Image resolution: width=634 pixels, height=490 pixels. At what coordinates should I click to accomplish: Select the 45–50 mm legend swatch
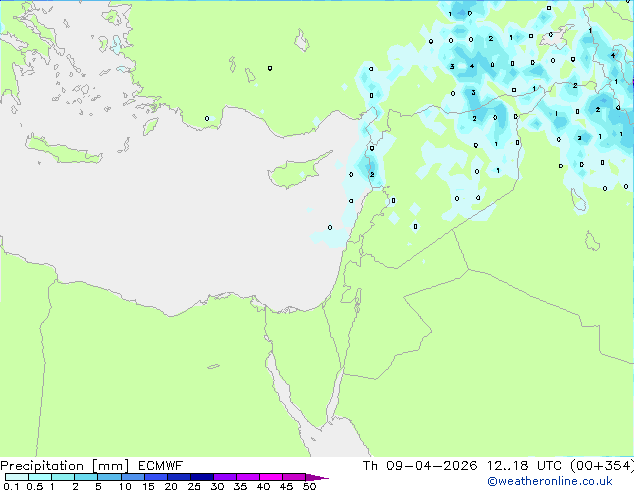pos(294,477)
